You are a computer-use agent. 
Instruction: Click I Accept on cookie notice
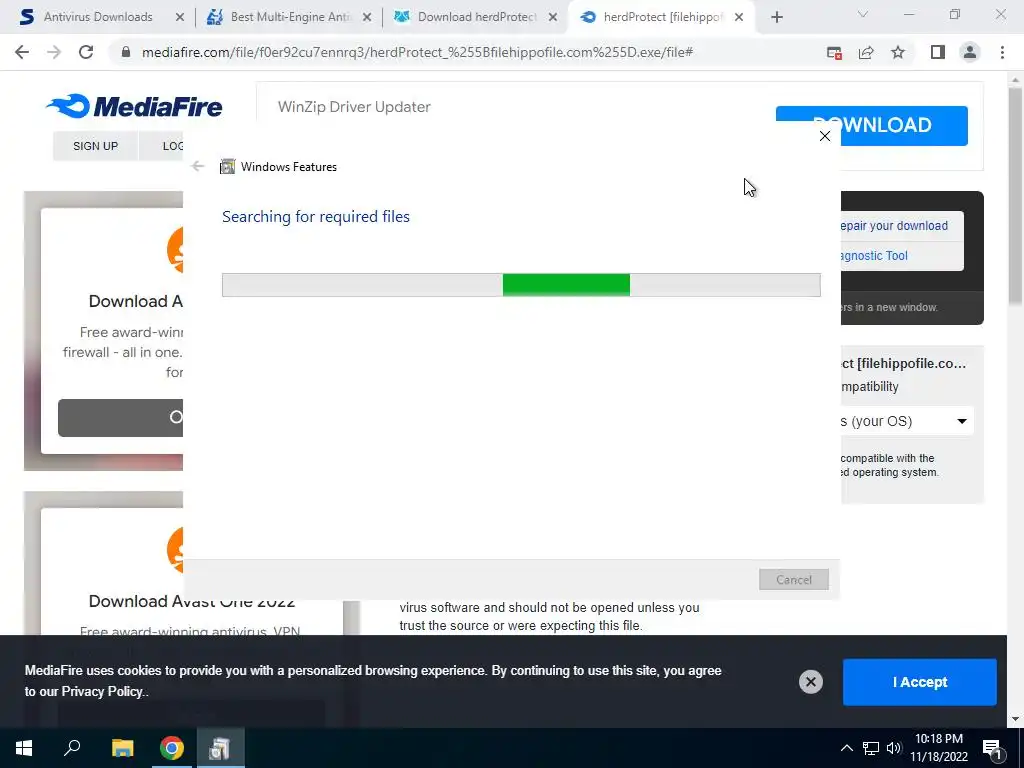click(x=920, y=682)
